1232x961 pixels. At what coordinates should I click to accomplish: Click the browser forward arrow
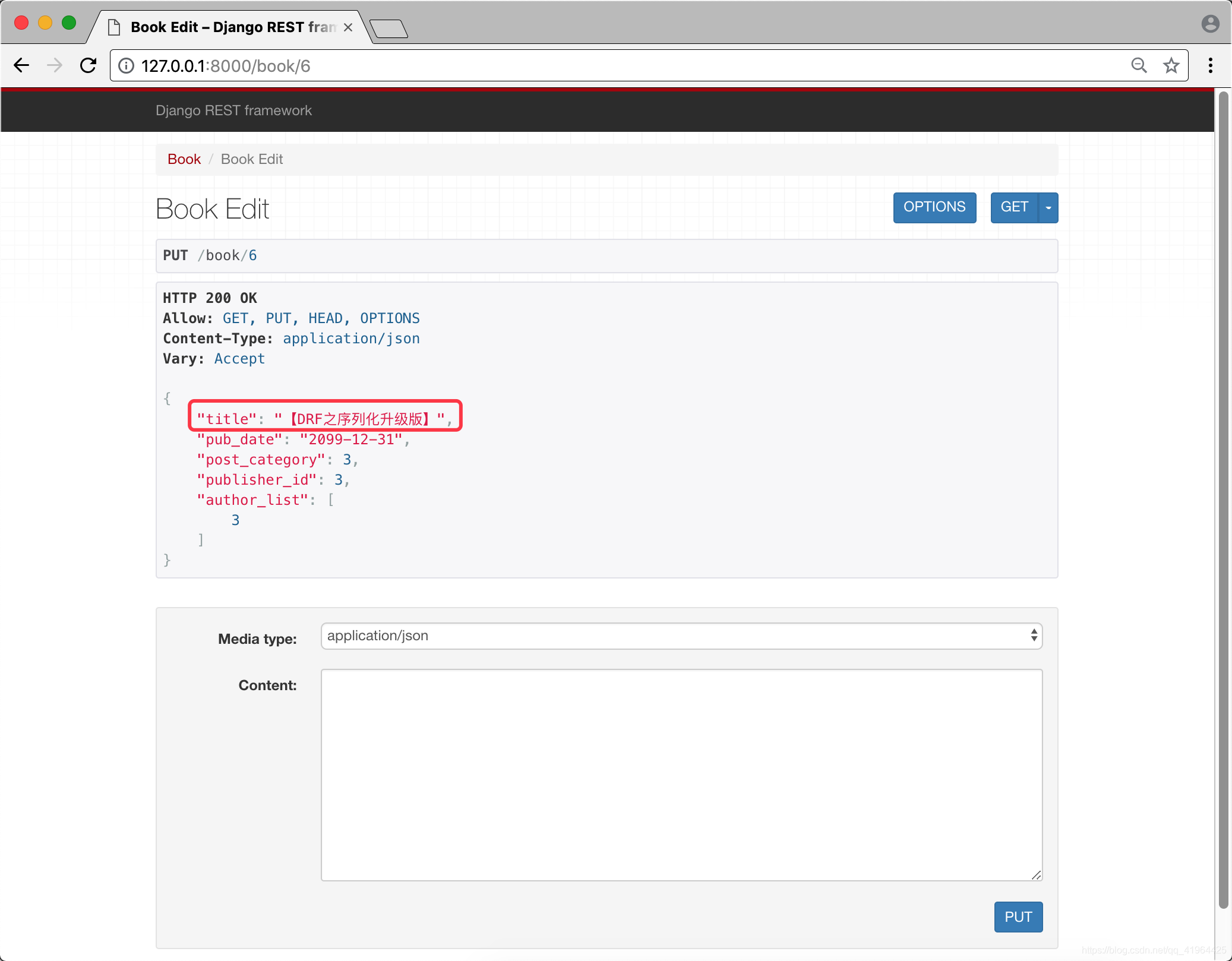(x=55, y=65)
